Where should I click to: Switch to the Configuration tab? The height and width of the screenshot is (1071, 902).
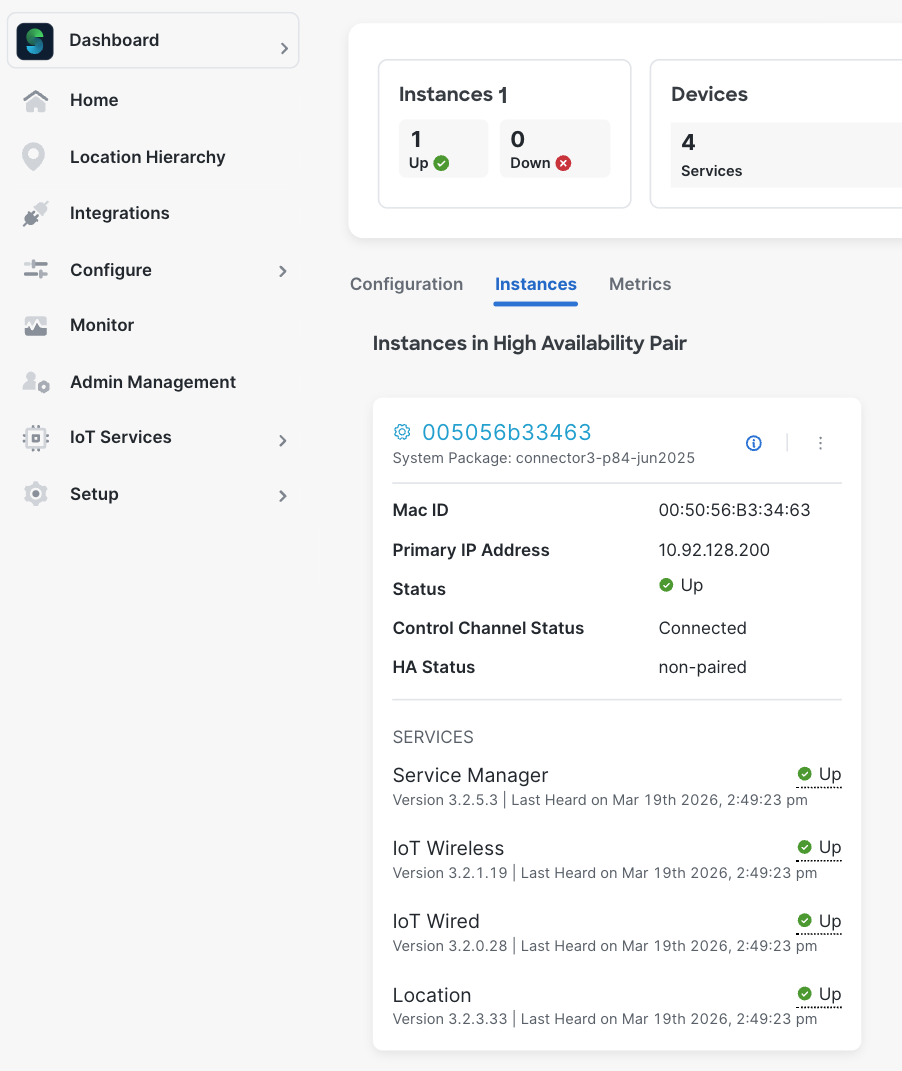pyautogui.click(x=406, y=284)
